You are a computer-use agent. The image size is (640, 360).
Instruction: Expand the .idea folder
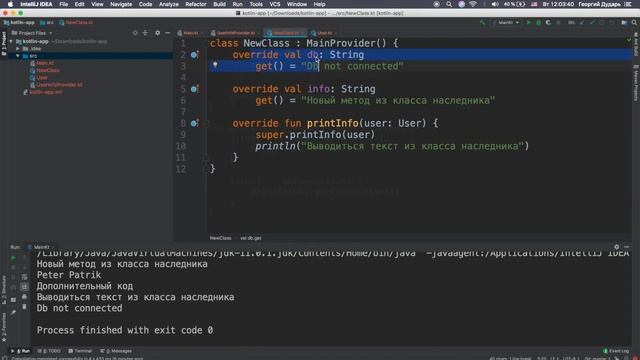(18, 49)
